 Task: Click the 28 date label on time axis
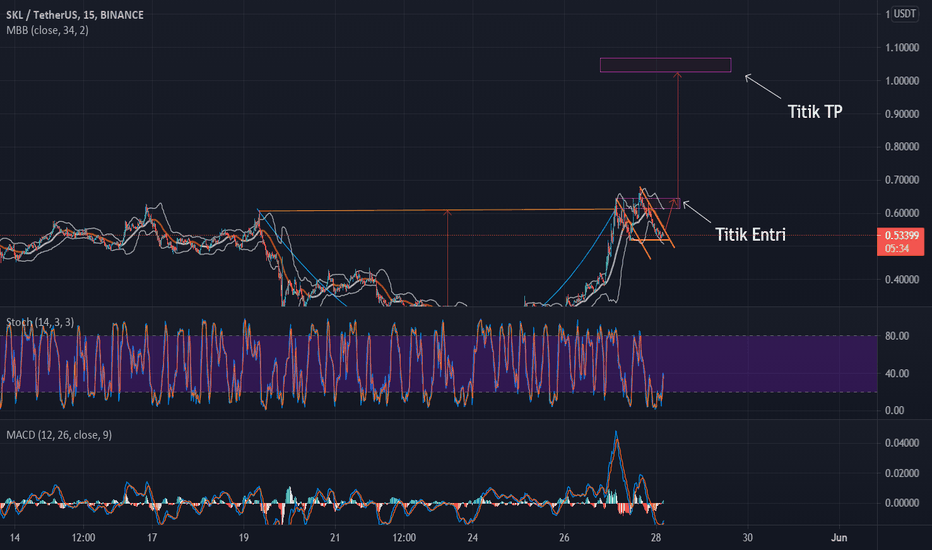(x=656, y=538)
